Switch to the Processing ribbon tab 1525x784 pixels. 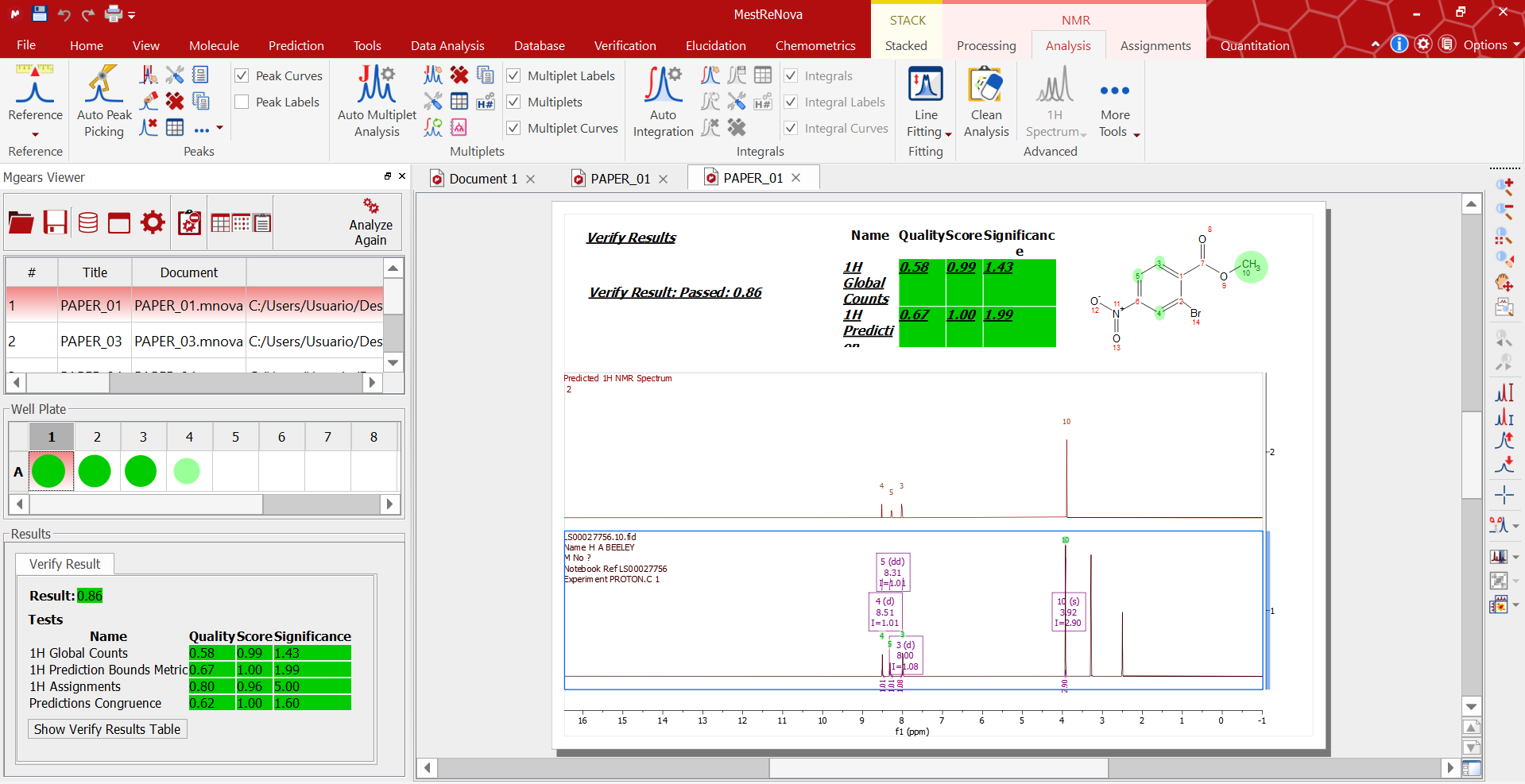point(985,46)
